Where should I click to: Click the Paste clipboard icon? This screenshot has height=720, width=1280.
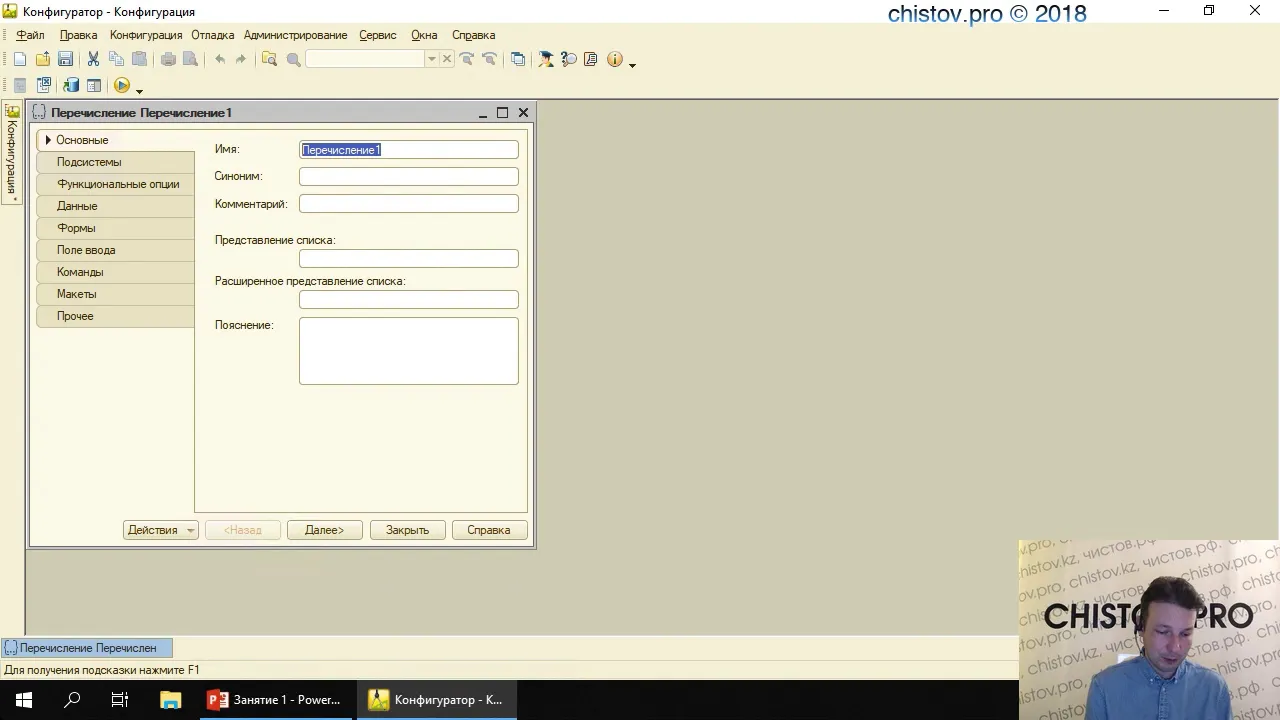point(139,59)
